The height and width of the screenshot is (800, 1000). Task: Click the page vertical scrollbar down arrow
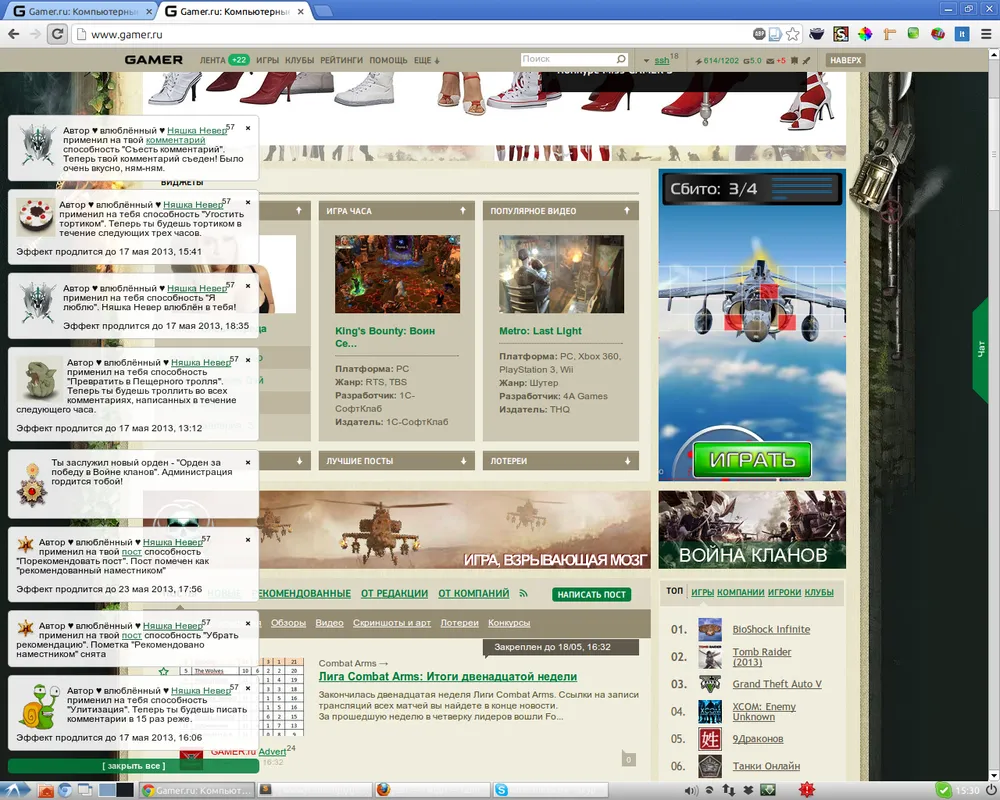(994, 776)
